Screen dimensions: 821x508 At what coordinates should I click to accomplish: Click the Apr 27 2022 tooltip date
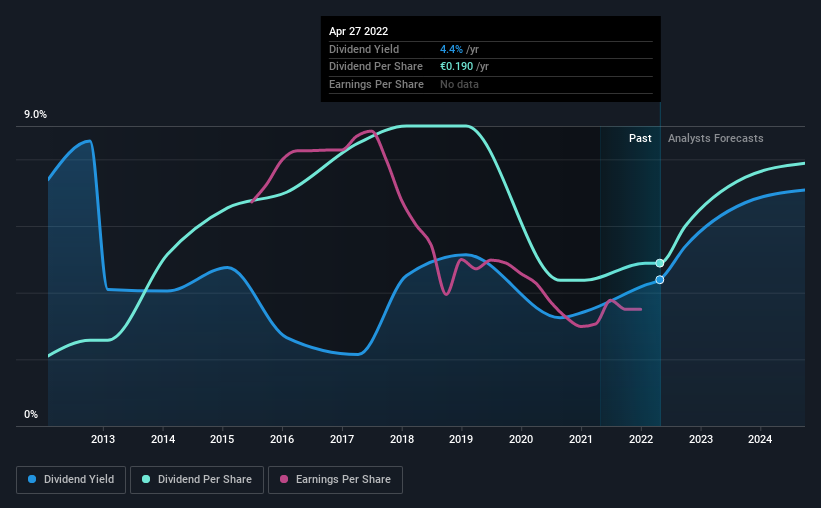pos(358,31)
